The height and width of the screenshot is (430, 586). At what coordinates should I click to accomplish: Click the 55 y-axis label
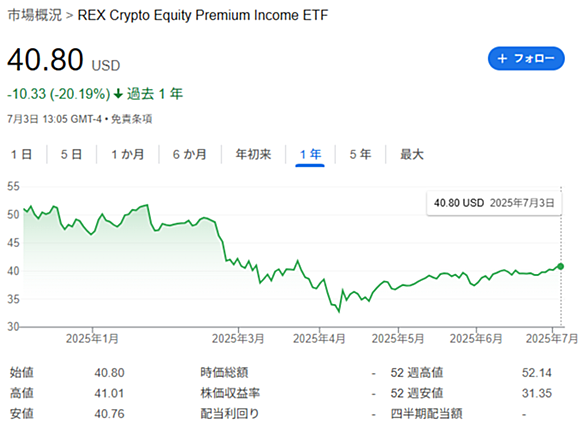coord(13,186)
